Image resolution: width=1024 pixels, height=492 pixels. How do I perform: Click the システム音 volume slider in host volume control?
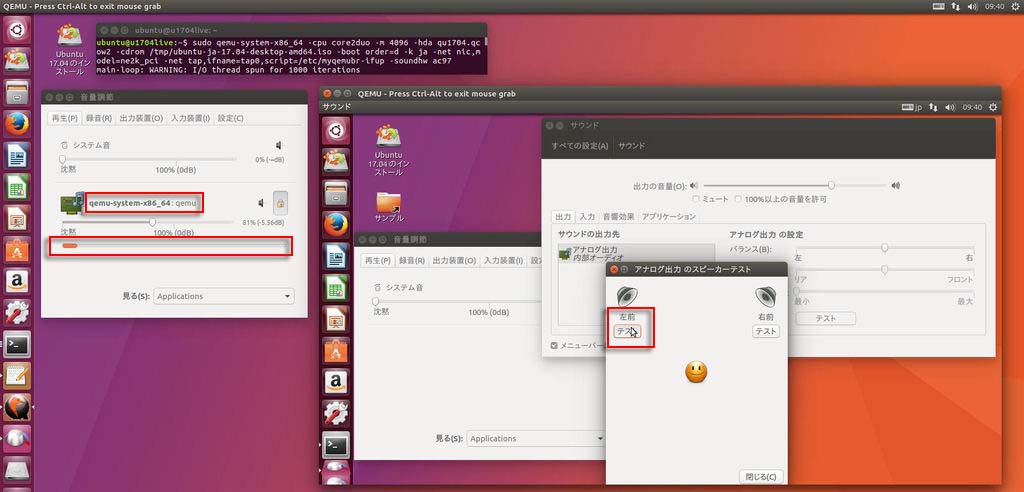click(149, 159)
